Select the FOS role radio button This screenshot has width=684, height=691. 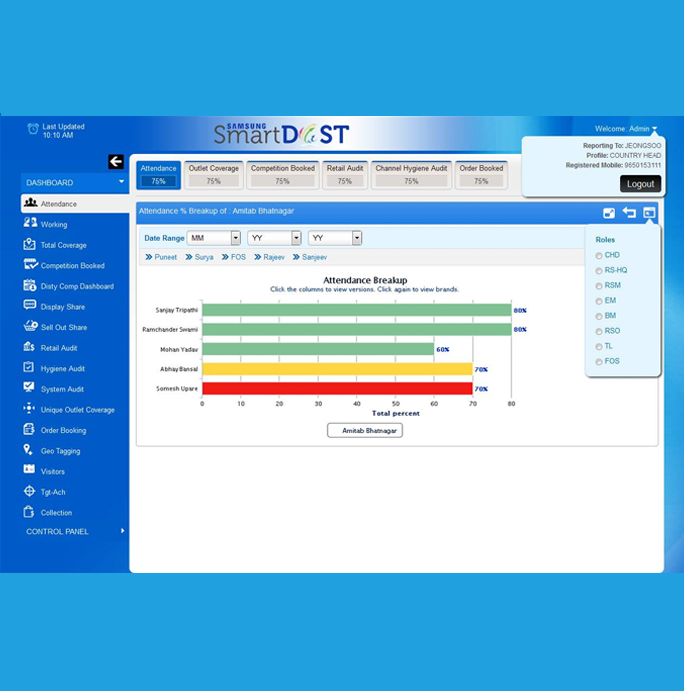coord(599,362)
